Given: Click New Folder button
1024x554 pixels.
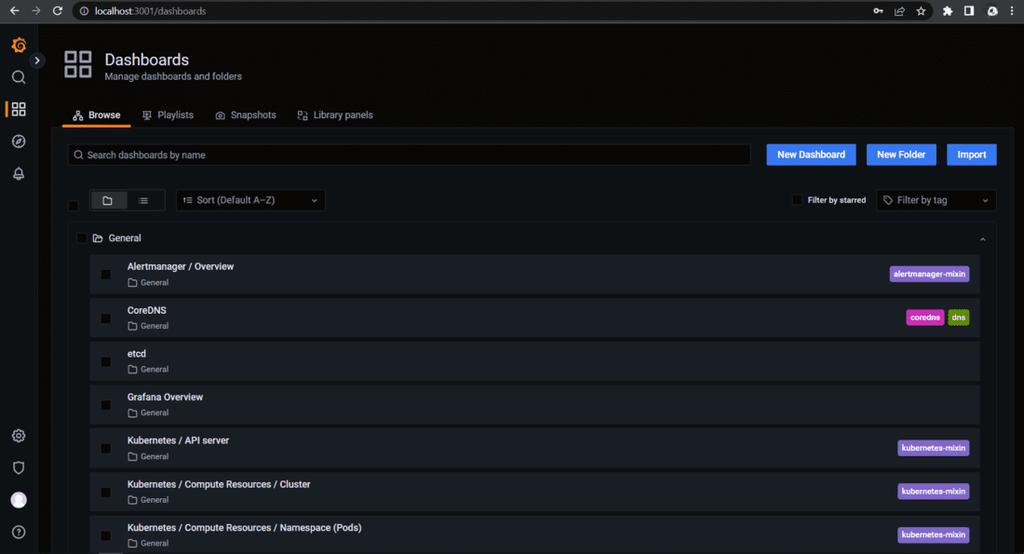Looking at the screenshot, I should [901, 155].
